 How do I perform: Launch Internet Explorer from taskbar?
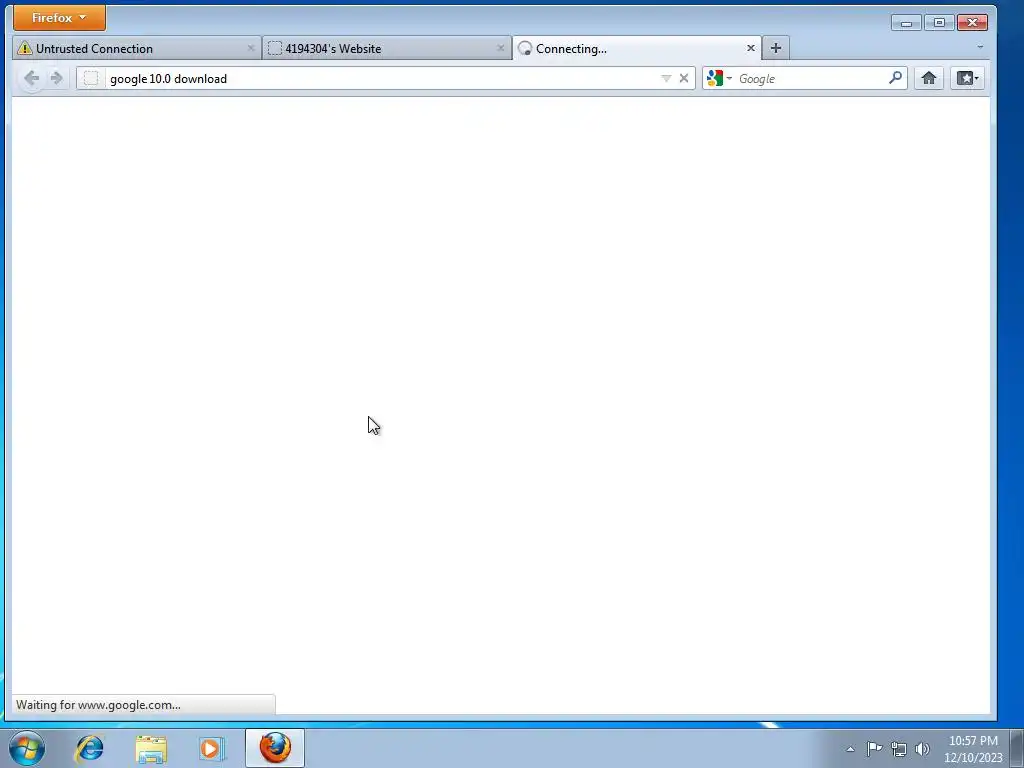89,748
